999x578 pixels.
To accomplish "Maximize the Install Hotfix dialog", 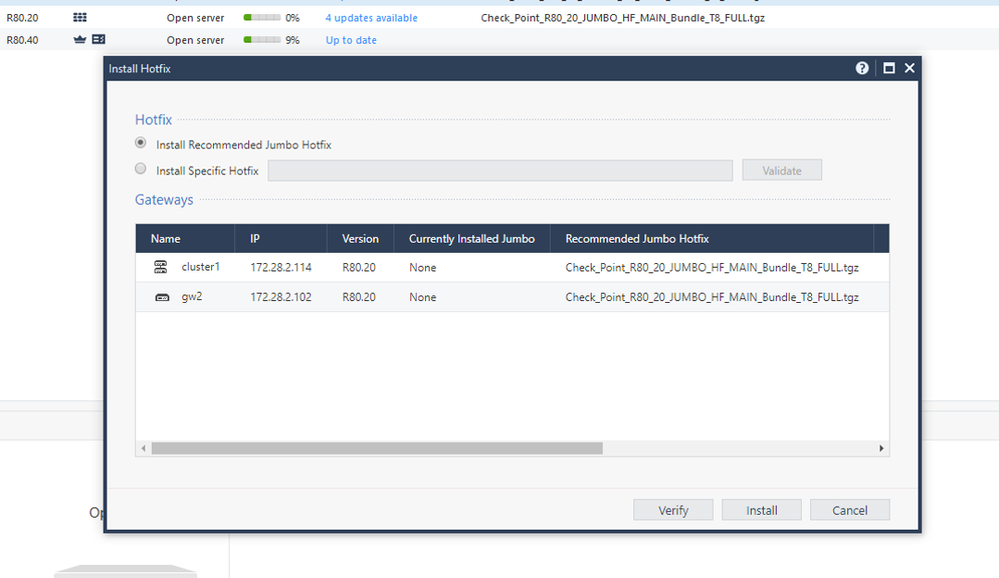I will coord(889,68).
